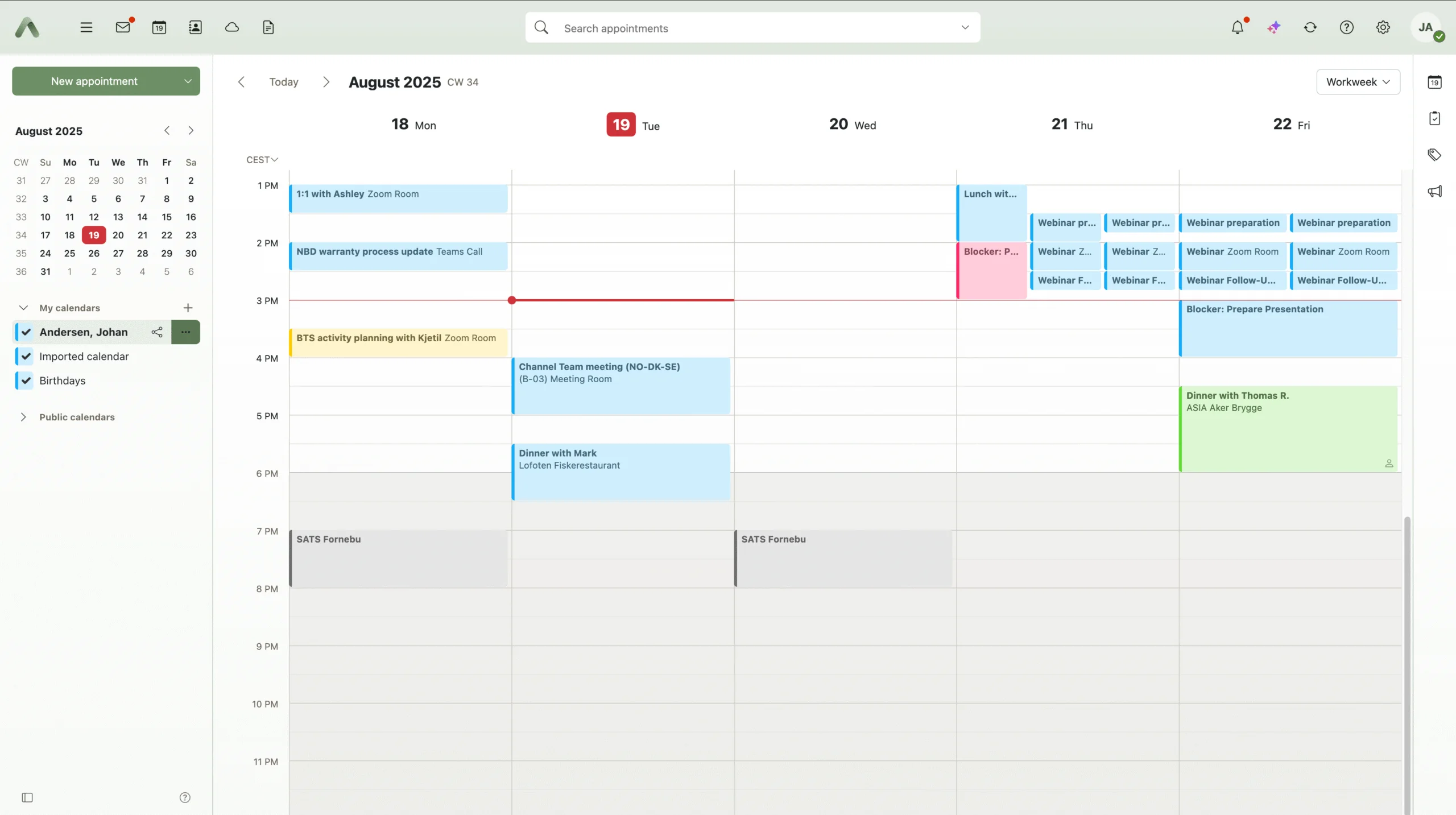
Task: Toggle the Imported calendar checkbox
Action: pyautogui.click(x=26, y=357)
